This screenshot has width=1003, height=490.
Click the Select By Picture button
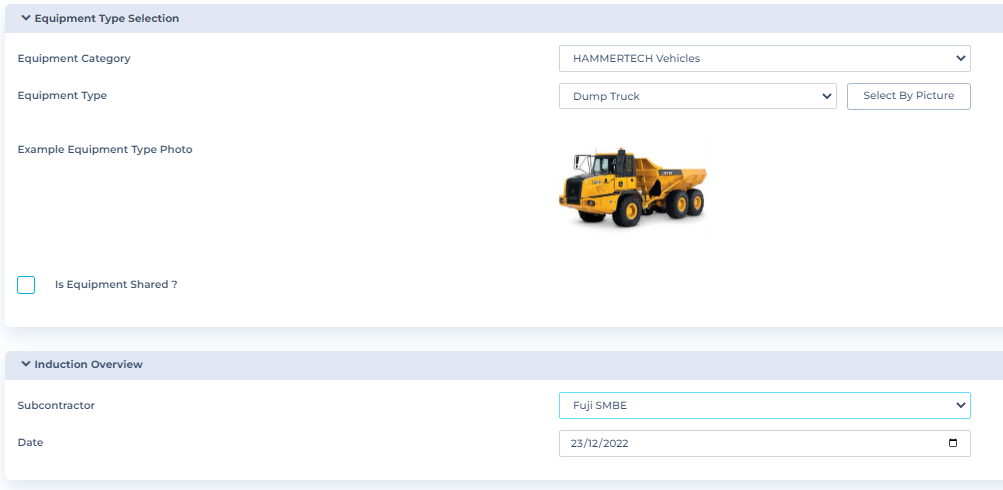[x=908, y=96]
